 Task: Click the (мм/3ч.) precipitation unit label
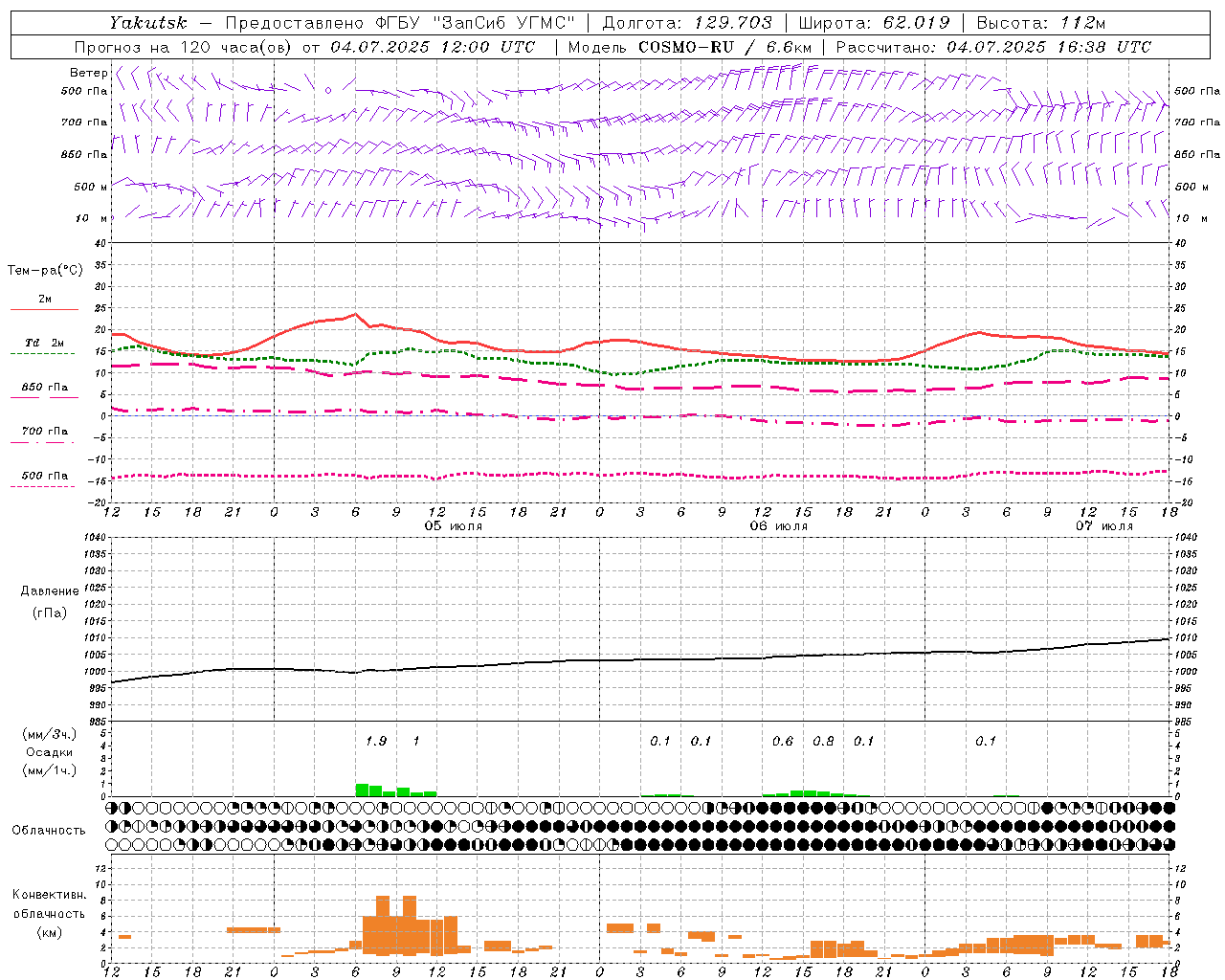click(50, 734)
